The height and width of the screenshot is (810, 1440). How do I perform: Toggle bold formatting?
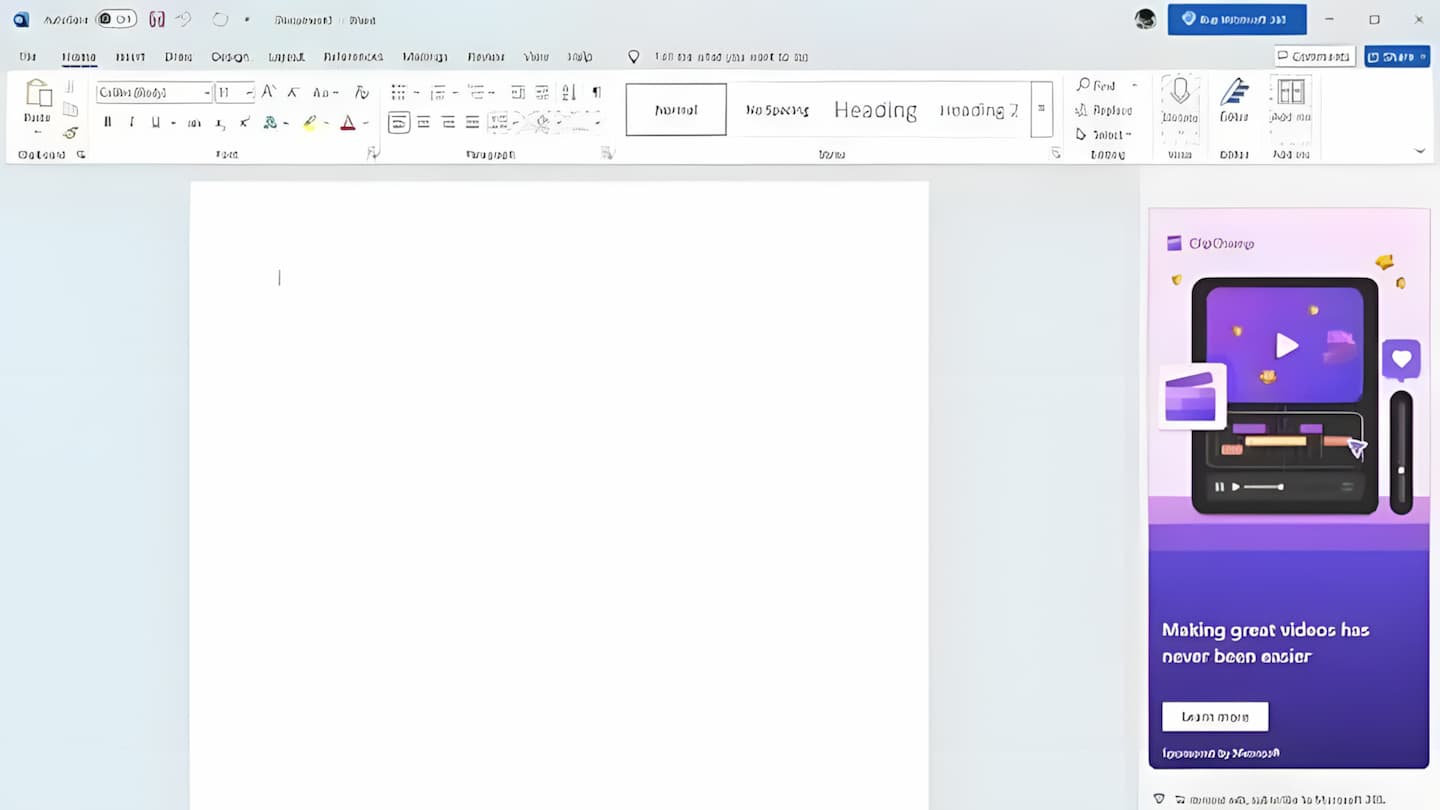[x=107, y=122]
